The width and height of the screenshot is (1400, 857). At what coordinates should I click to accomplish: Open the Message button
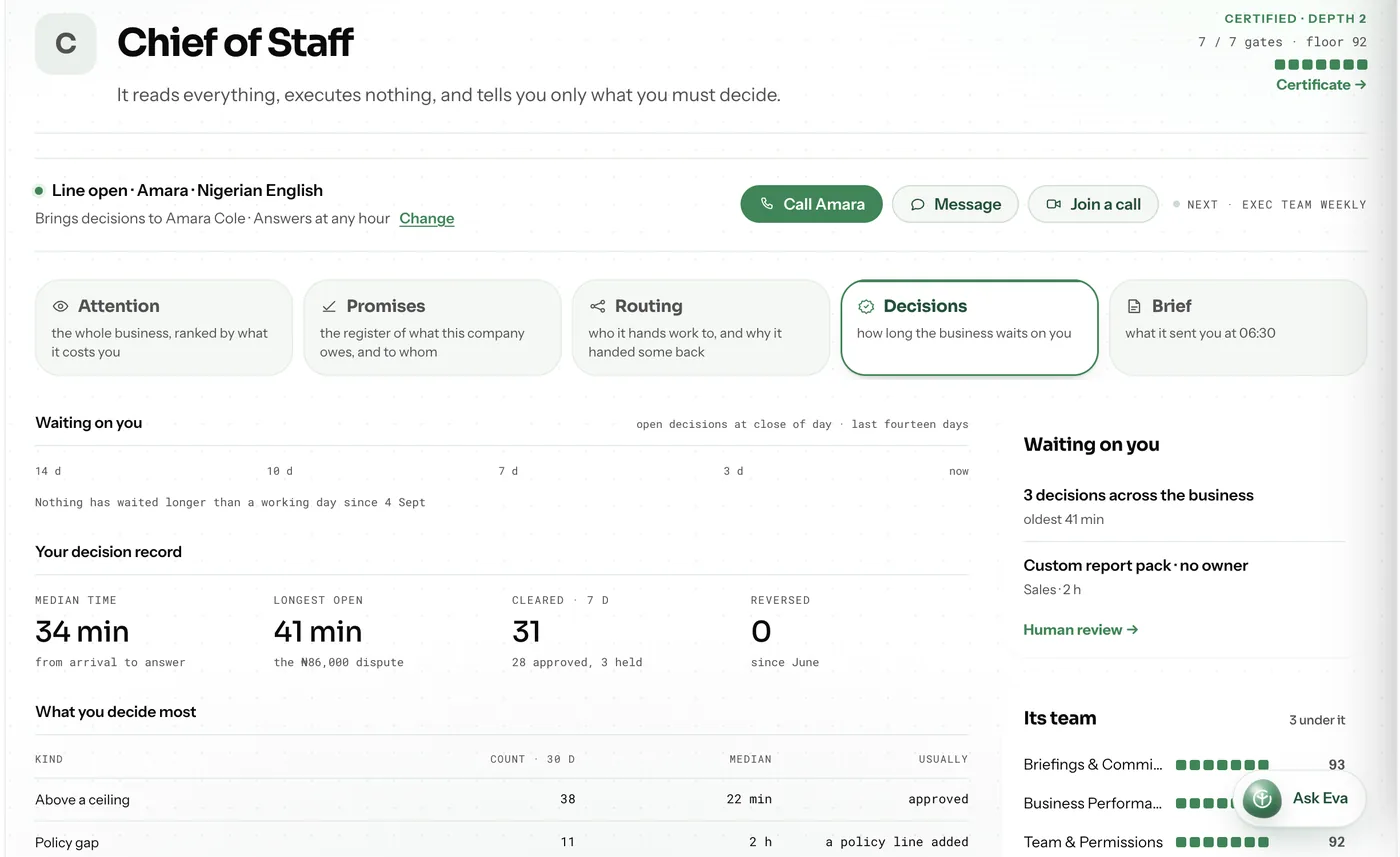tap(955, 204)
